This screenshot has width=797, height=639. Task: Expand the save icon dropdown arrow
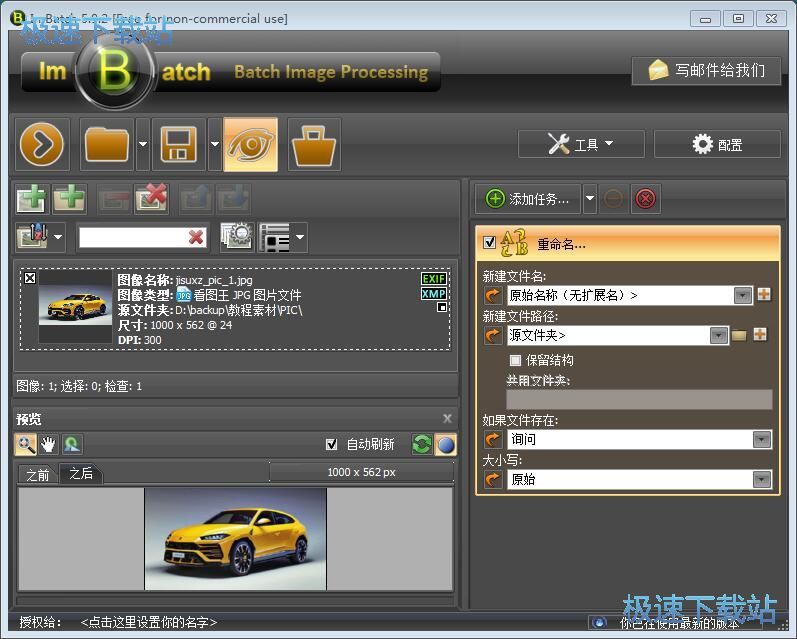(x=214, y=144)
